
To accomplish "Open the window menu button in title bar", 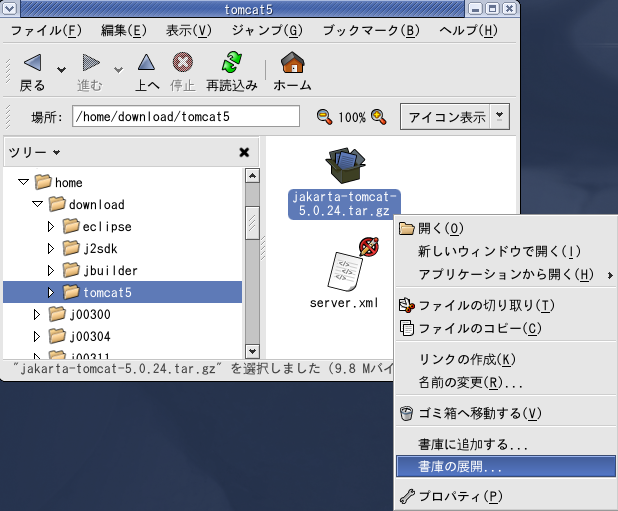I will [9, 8].
